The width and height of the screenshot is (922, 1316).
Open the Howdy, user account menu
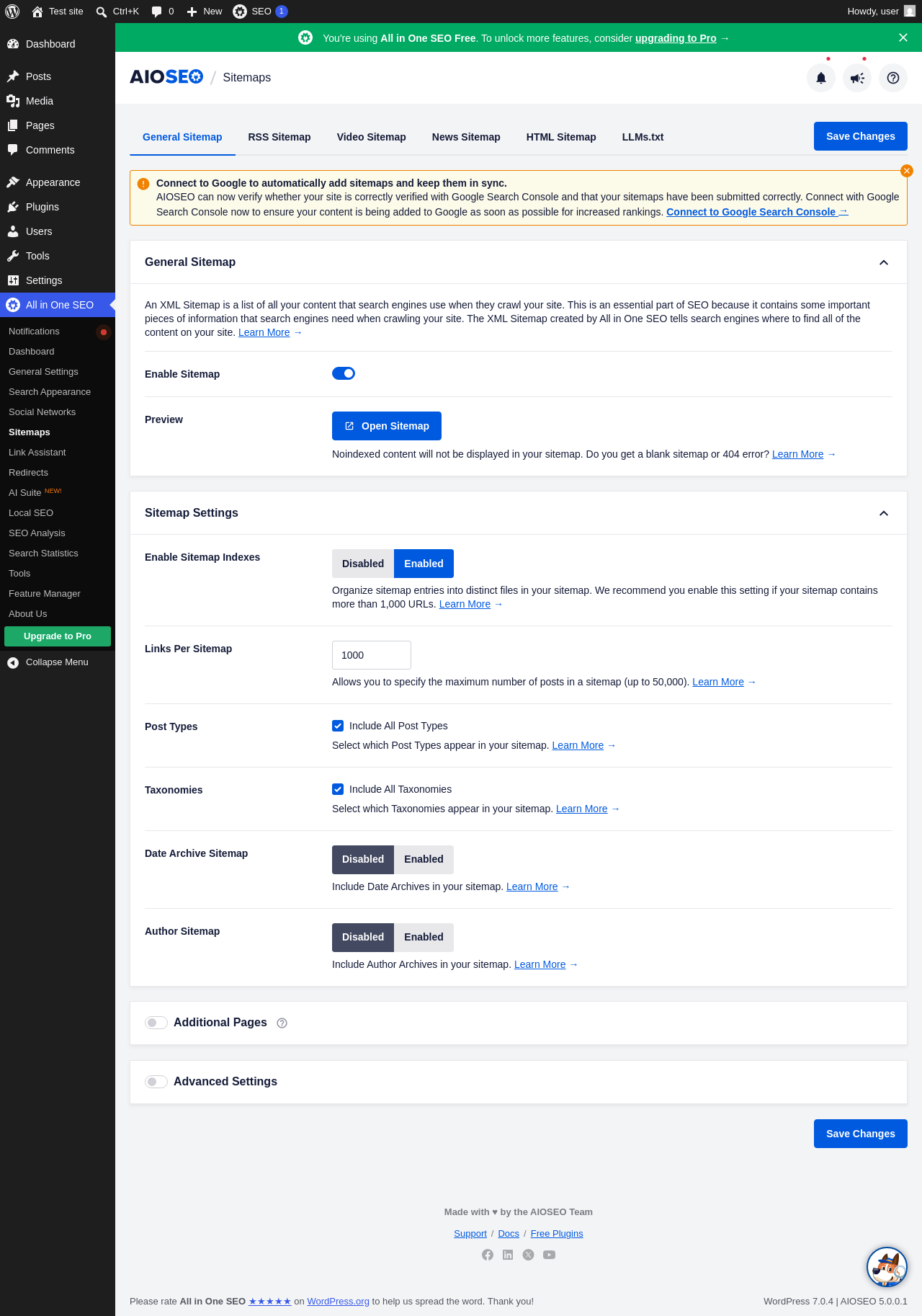point(881,12)
